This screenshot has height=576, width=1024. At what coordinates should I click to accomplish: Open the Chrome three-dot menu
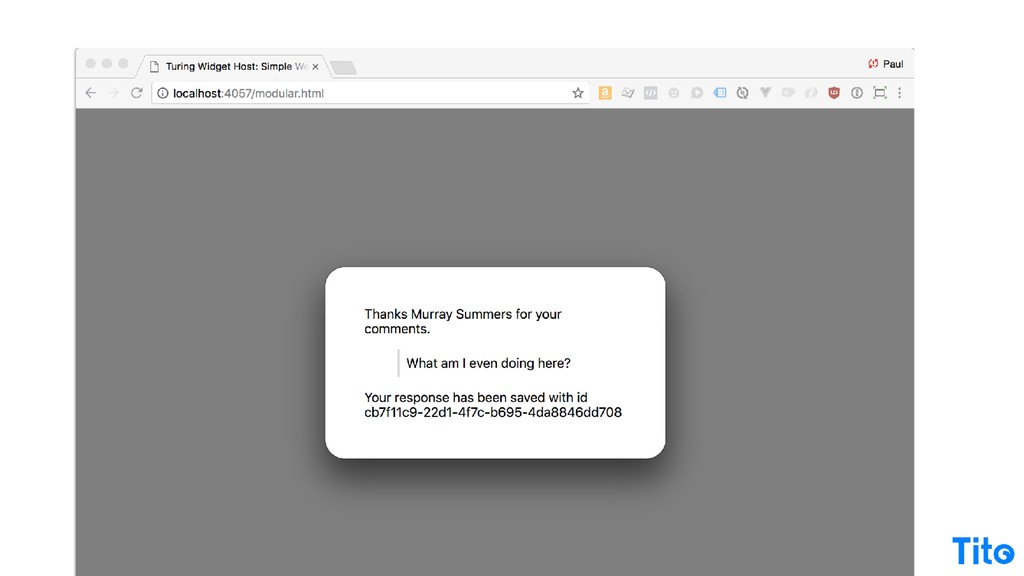(x=900, y=93)
